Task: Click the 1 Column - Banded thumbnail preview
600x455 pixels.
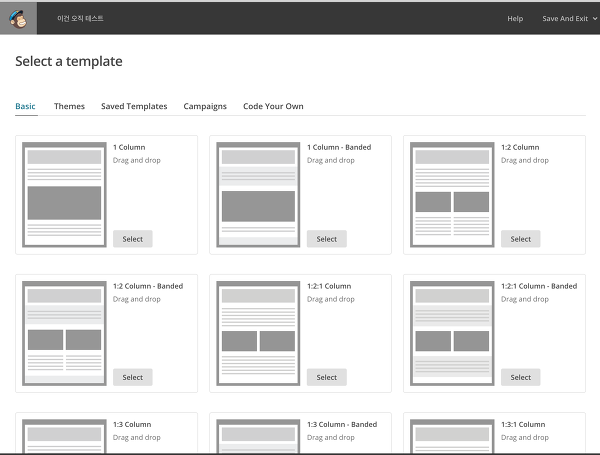Action: click(x=258, y=194)
